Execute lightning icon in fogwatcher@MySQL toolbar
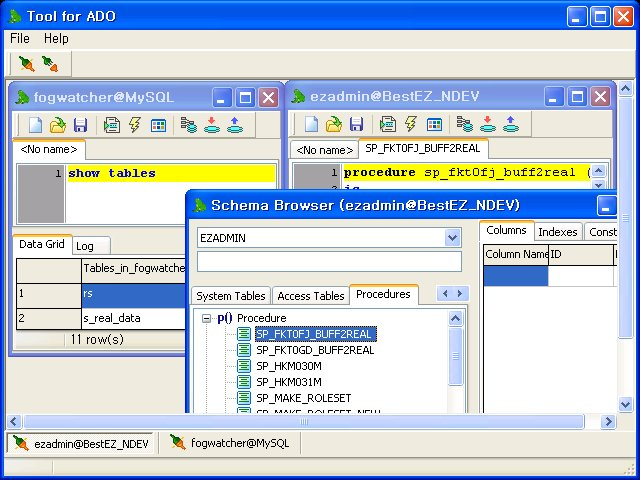Screen dimensions: 640x480 tap(135, 125)
